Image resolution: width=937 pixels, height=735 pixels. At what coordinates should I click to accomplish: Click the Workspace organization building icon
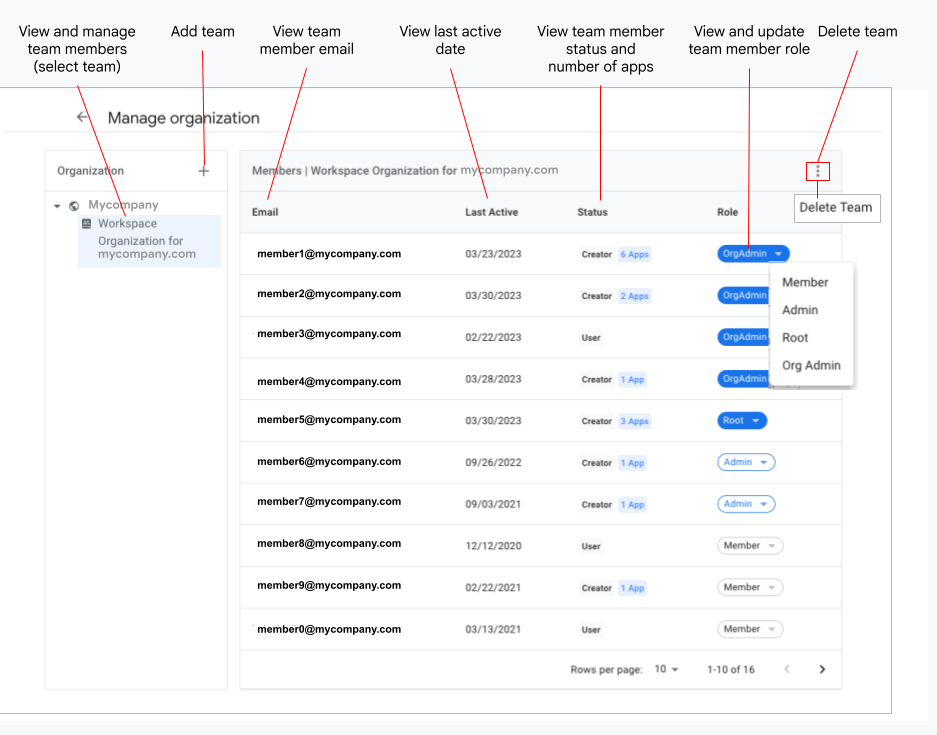(x=87, y=223)
